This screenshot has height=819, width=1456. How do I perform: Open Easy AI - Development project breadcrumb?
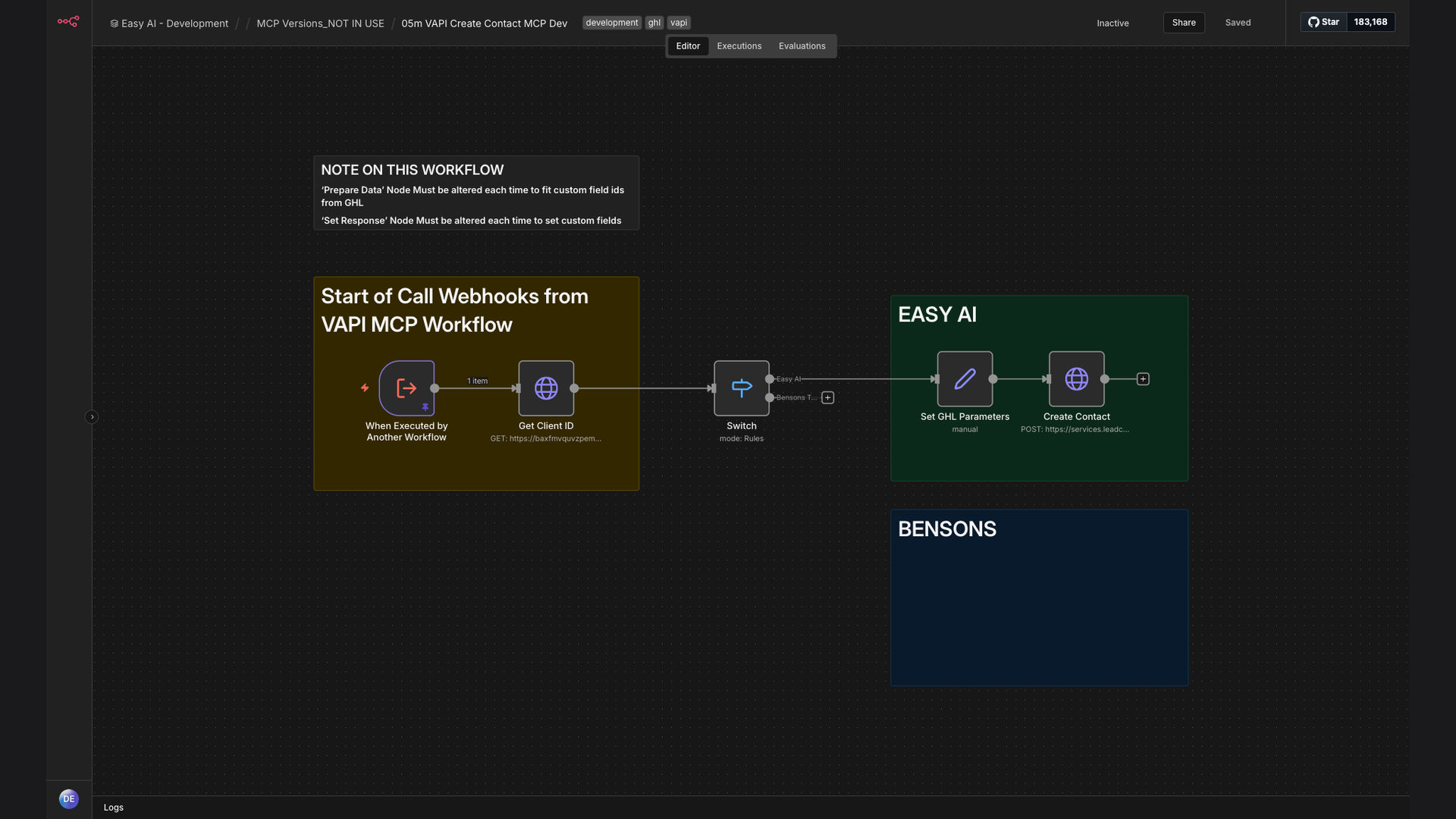169,24
